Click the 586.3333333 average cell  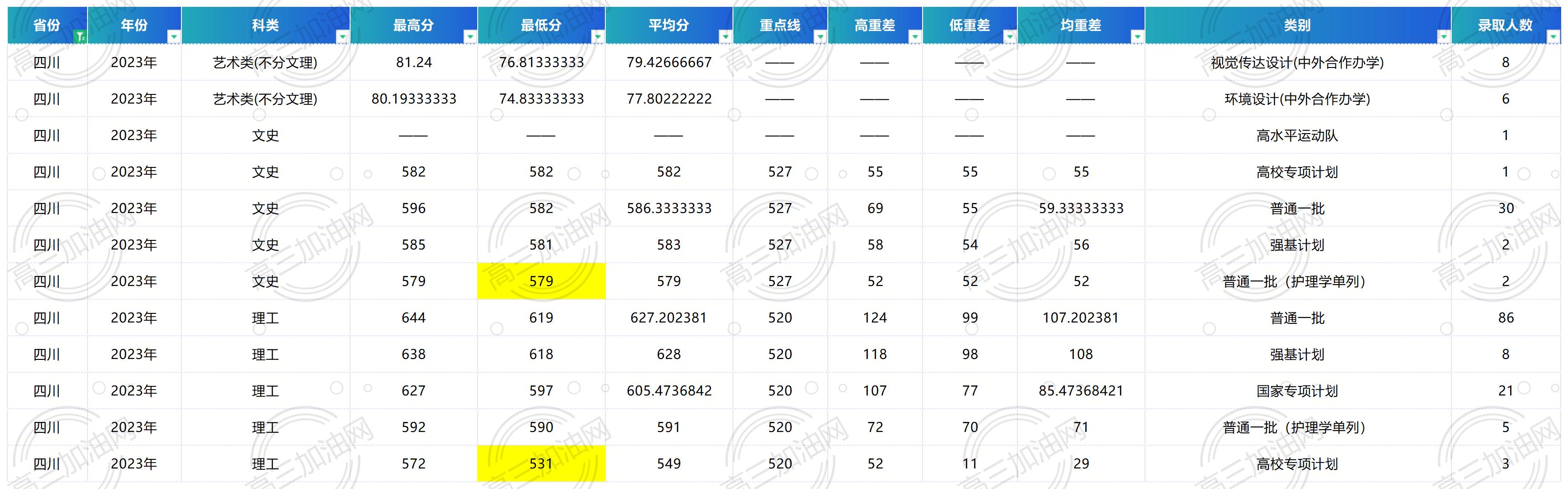point(669,208)
